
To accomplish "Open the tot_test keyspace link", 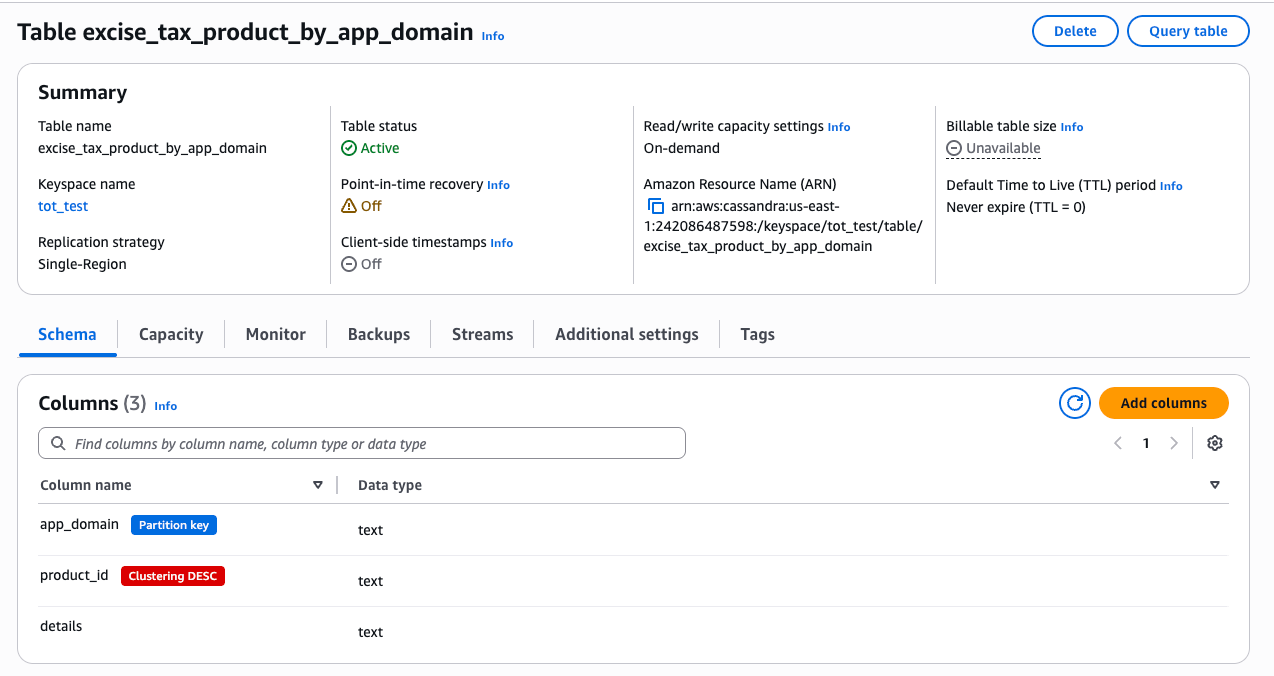I will (63, 206).
